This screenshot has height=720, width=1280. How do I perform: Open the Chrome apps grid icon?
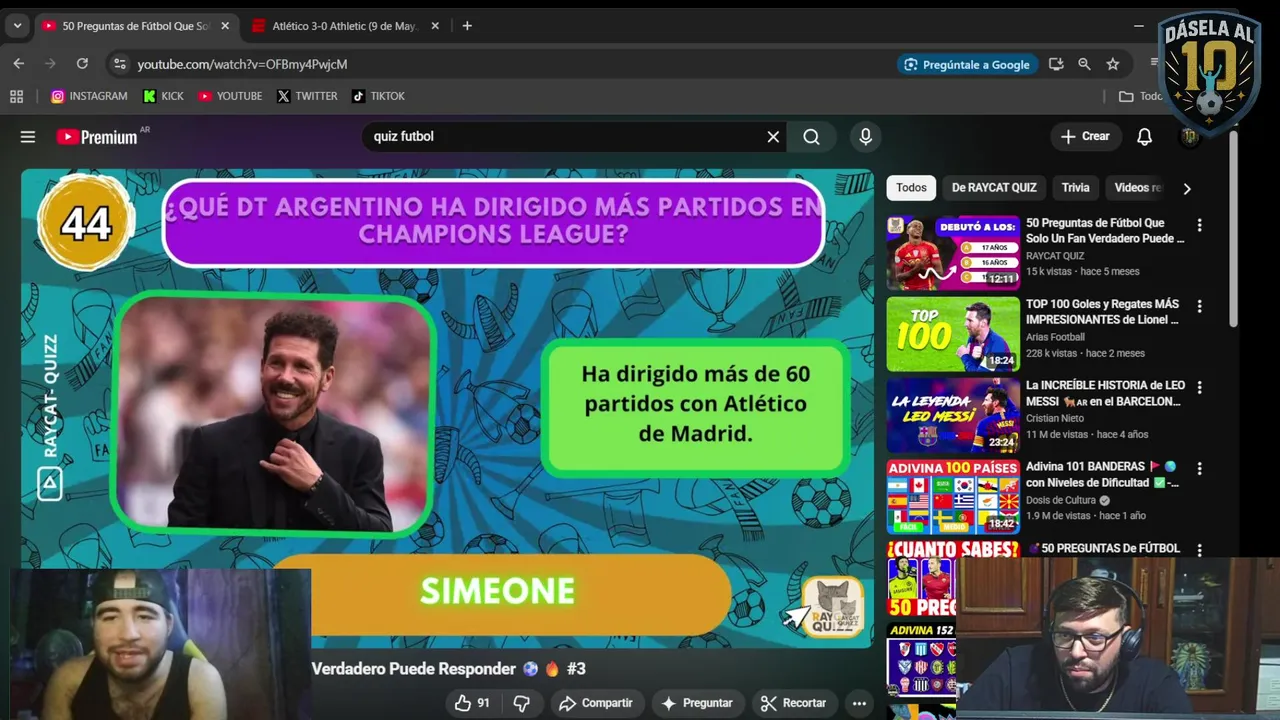tap(16, 96)
